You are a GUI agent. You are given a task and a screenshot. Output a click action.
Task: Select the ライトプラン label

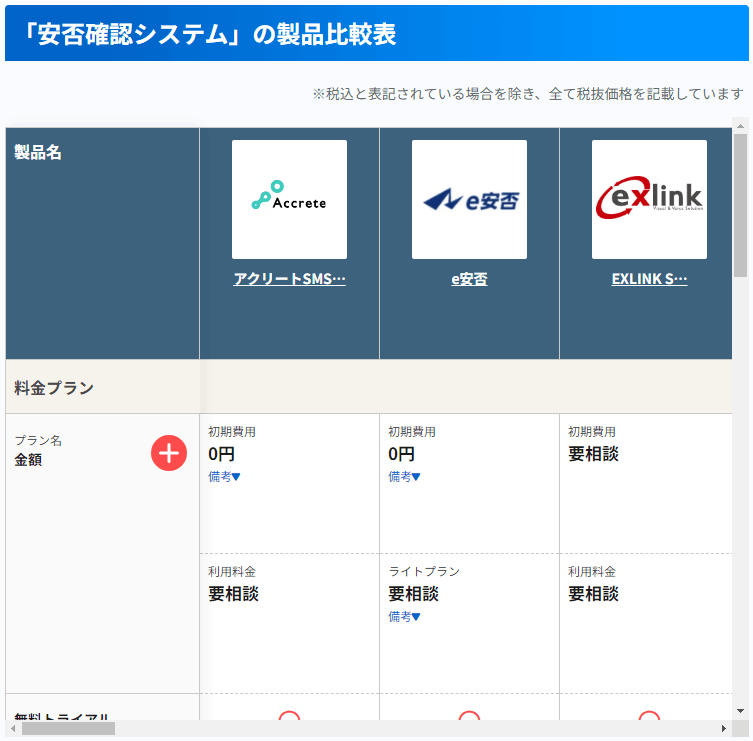(424, 571)
